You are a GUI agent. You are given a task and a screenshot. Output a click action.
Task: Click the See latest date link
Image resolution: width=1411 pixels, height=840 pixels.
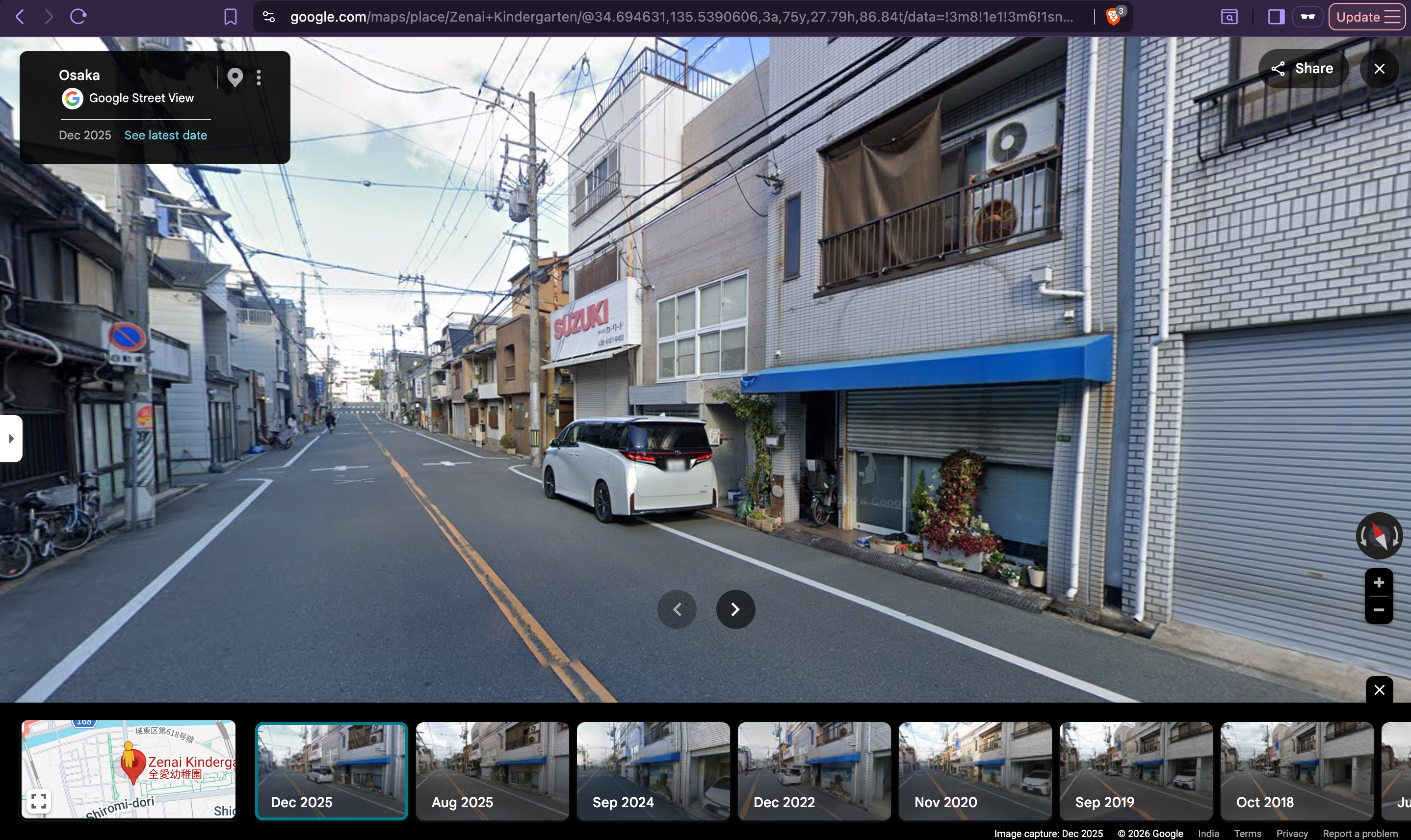tap(166, 135)
